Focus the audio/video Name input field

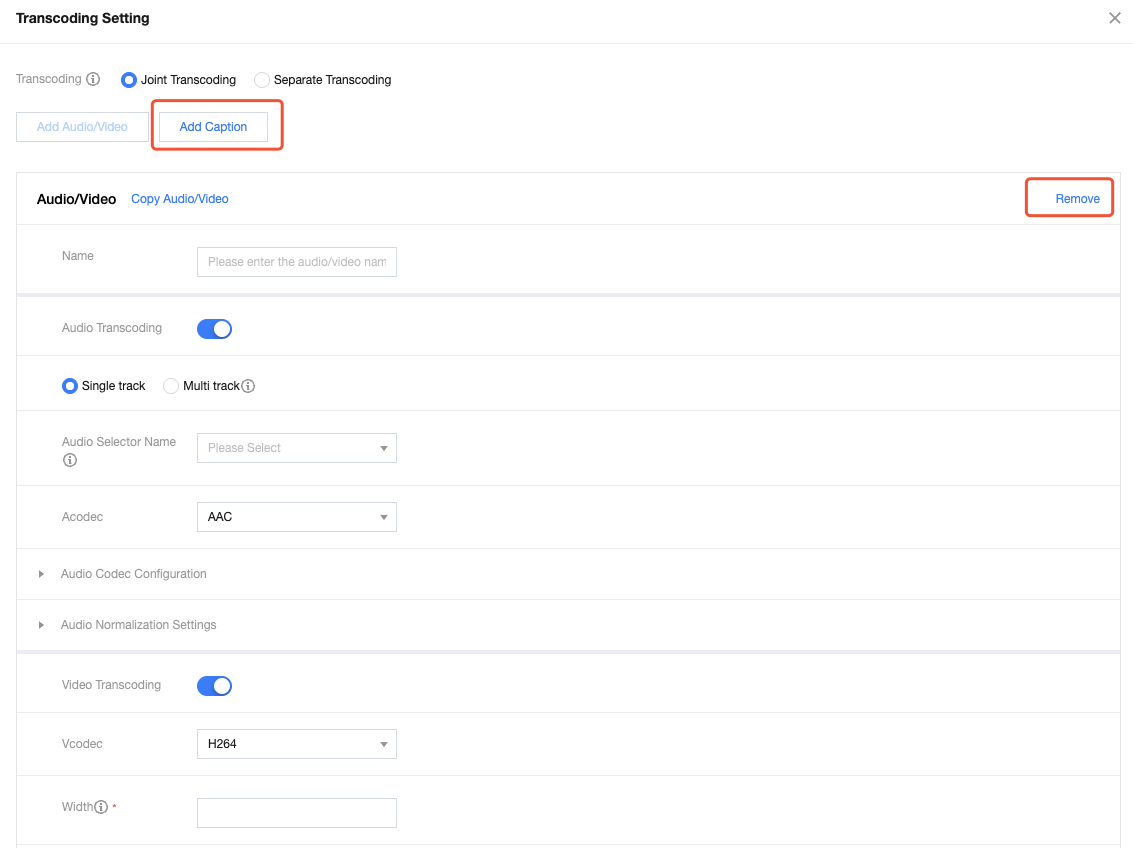click(x=296, y=262)
